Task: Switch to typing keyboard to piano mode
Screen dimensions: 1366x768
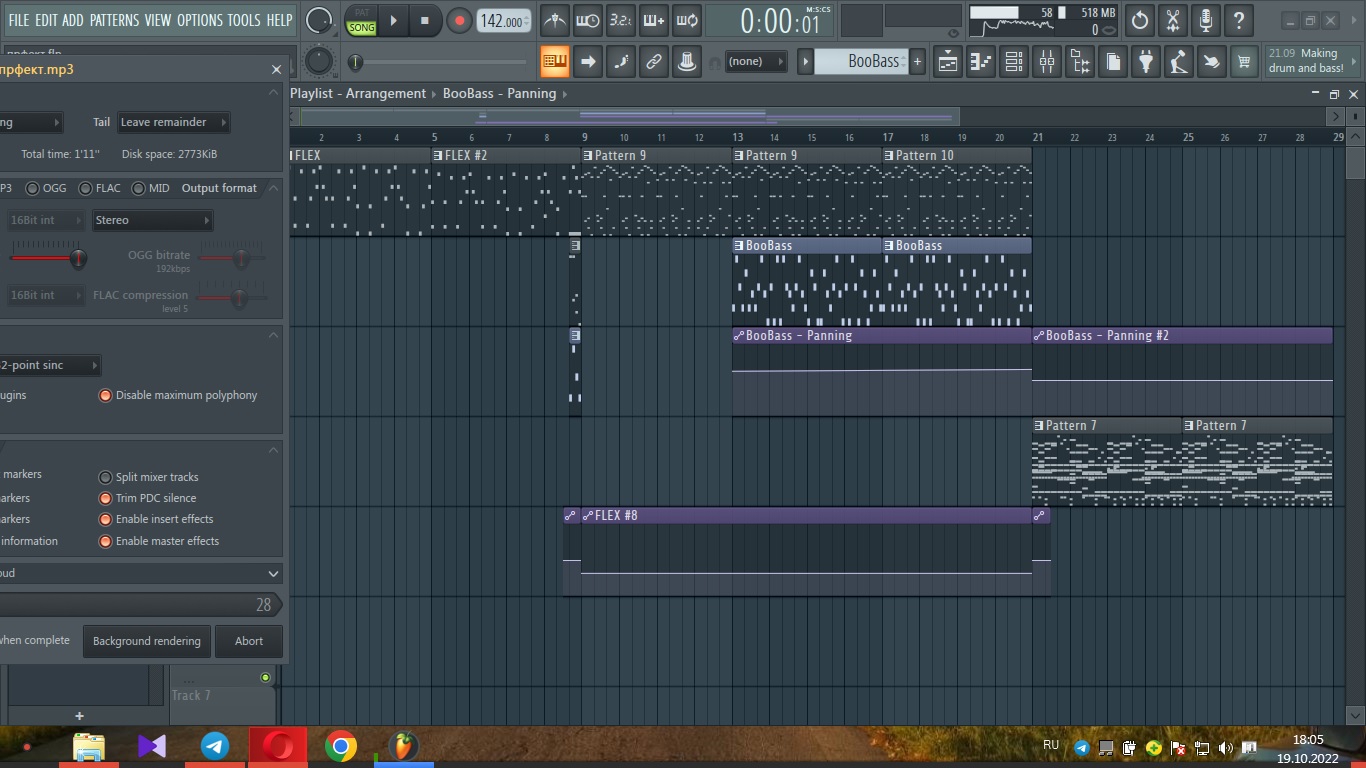Action: click(x=555, y=62)
